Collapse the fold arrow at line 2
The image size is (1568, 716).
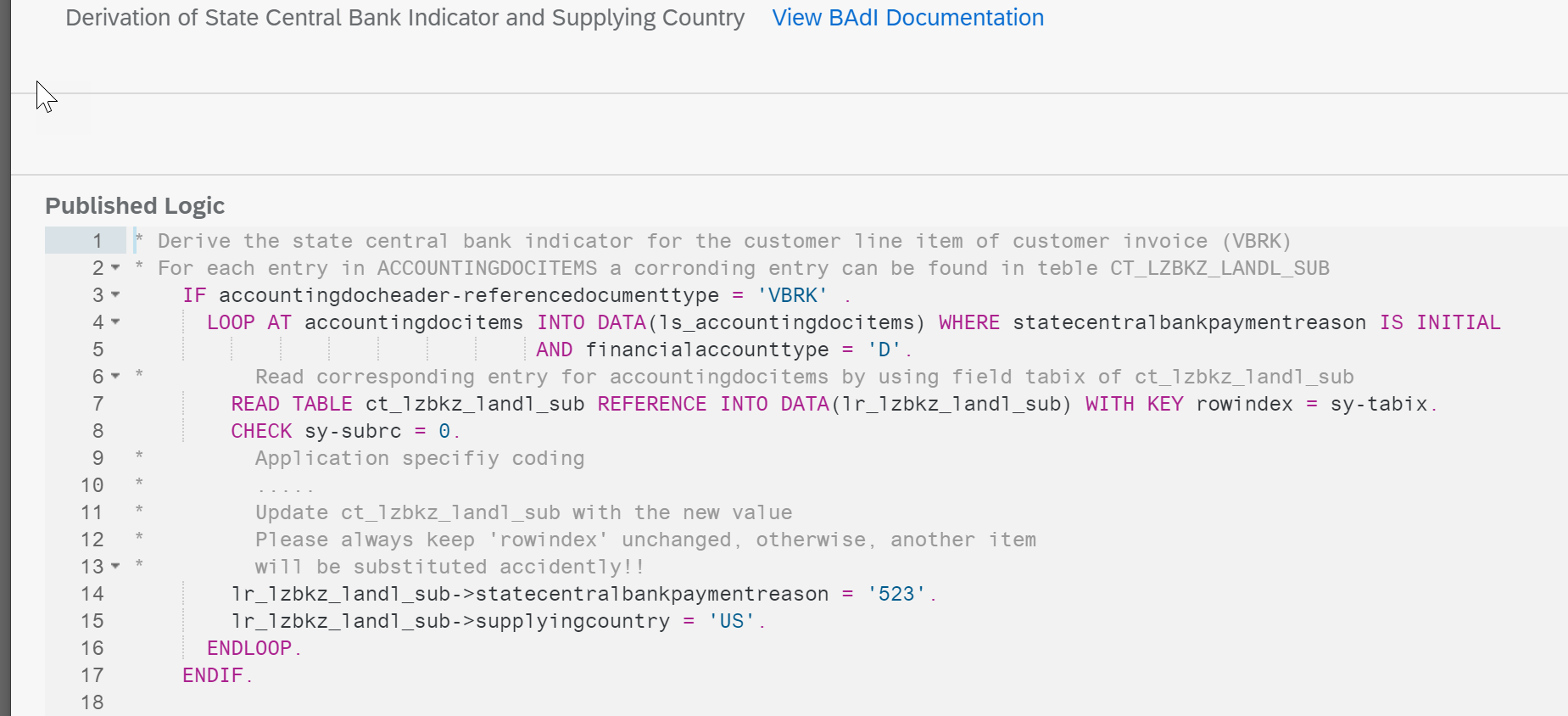pos(115,268)
